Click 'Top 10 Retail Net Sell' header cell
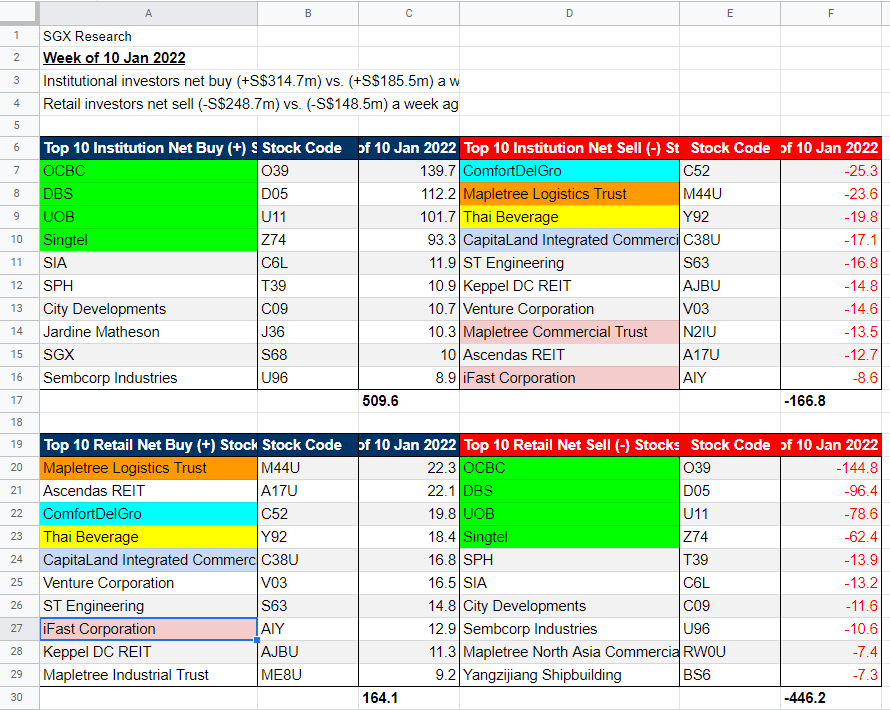890x710 pixels. point(569,445)
